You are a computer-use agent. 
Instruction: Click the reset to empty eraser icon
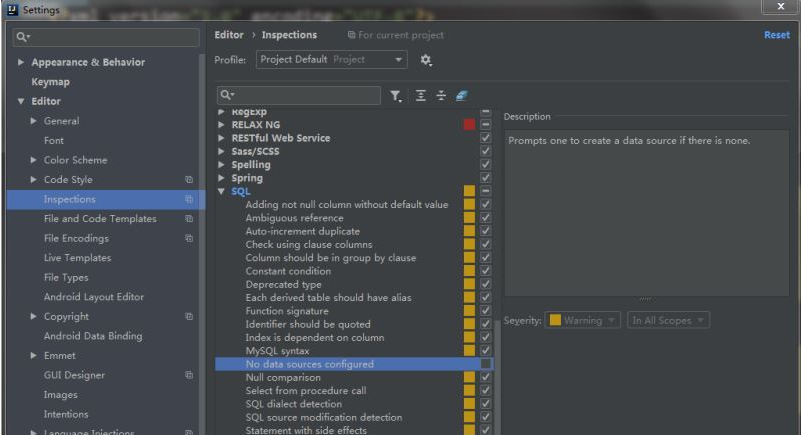tap(461, 95)
